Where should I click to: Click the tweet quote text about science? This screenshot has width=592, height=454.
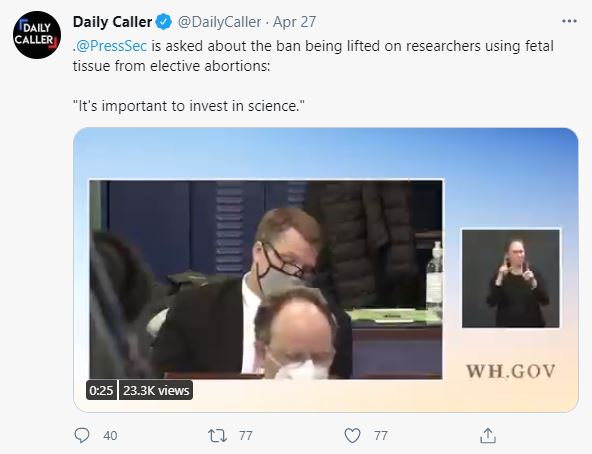[188, 106]
